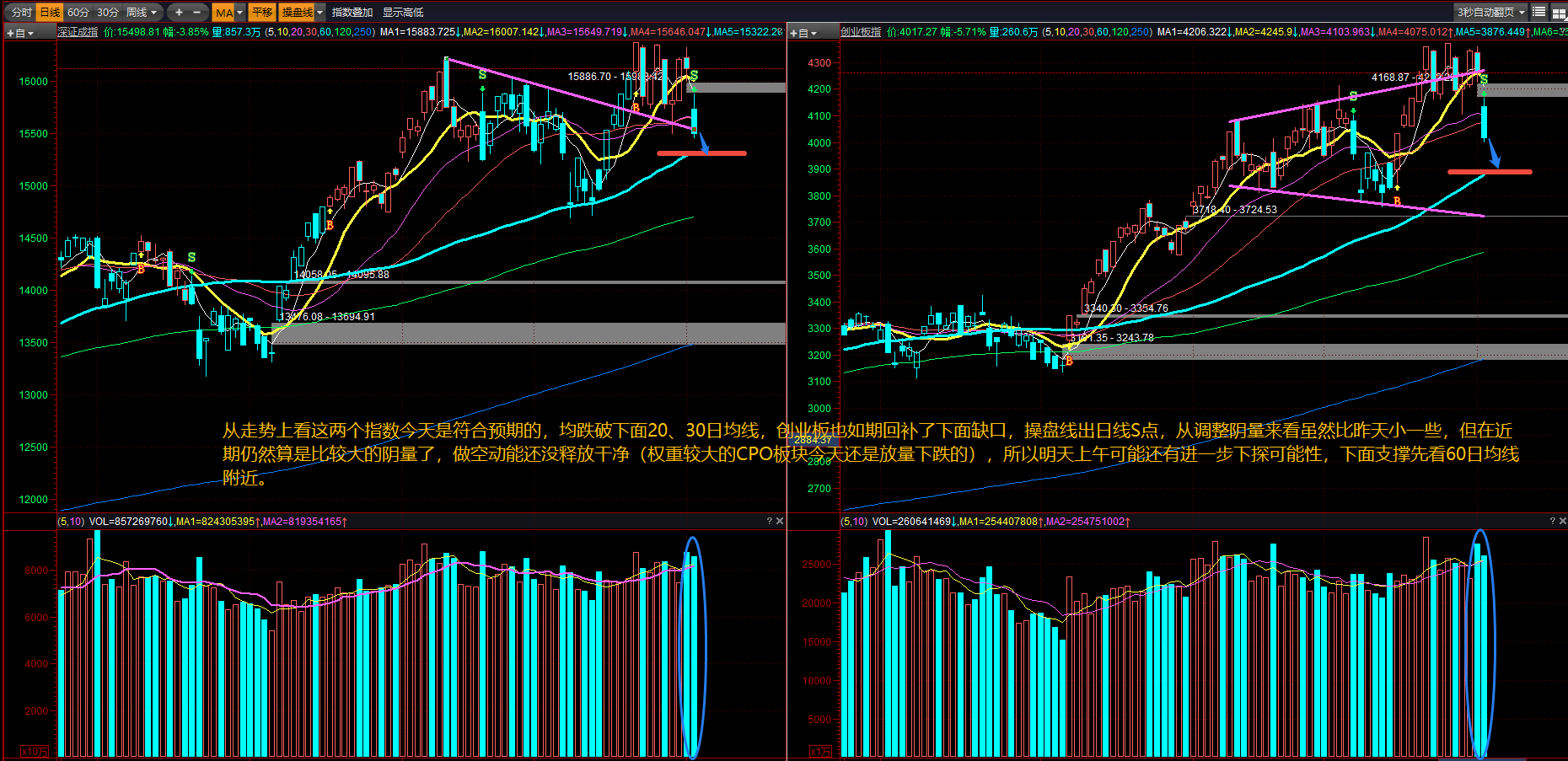Click left volume unit label x10万
This screenshot has width=1568, height=761.
[x=35, y=751]
